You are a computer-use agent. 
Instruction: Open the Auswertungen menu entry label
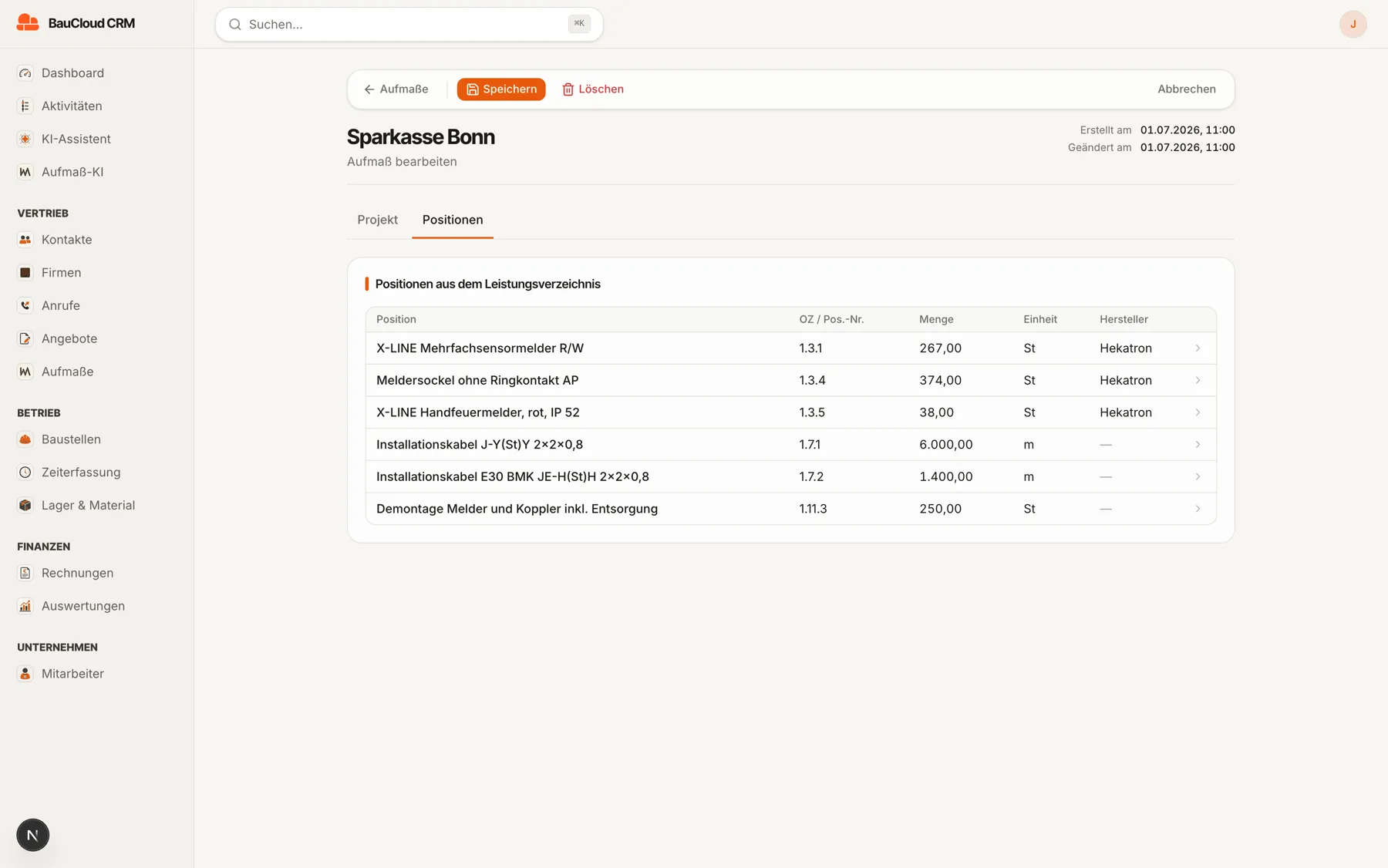coord(83,606)
